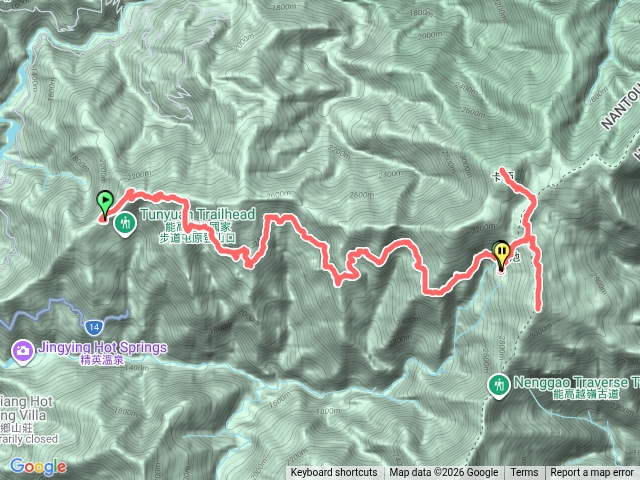Viewport: 640px width, 480px height.
Task: Click the Tunyuan Trailhead label text
Action: click(x=198, y=214)
